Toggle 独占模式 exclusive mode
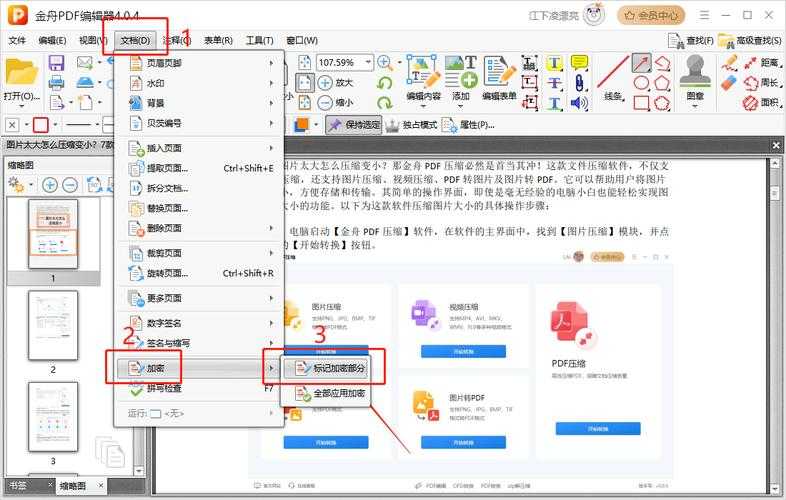Viewport: 786px width, 500px height. tap(411, 125)
